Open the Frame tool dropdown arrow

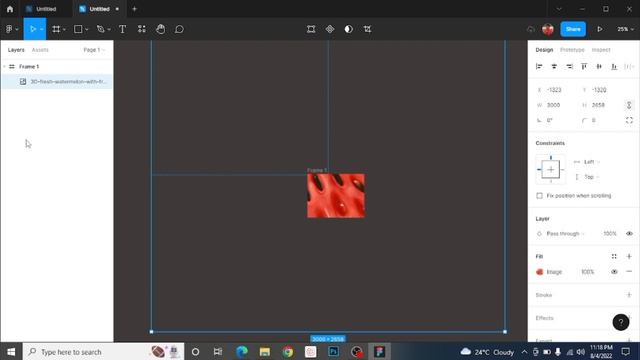point(64,29)
